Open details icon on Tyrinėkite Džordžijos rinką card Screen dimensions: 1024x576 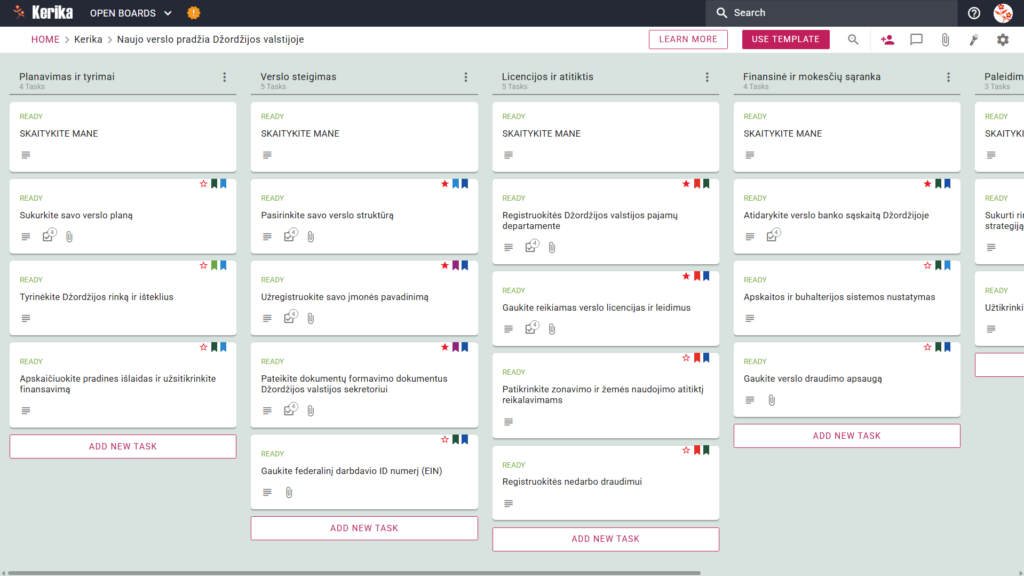coord(25,318)
